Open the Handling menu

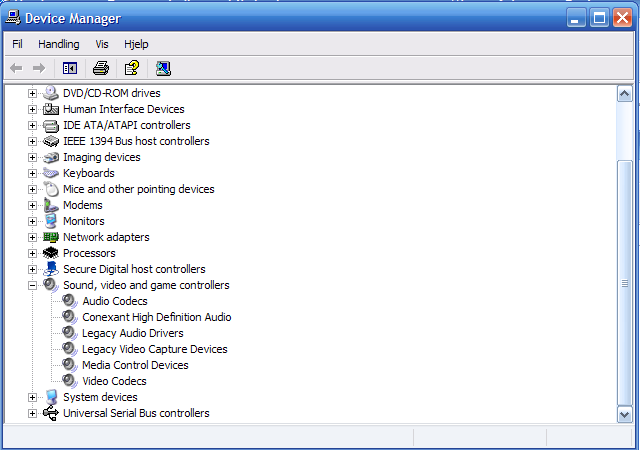click(x=59, y=44)
